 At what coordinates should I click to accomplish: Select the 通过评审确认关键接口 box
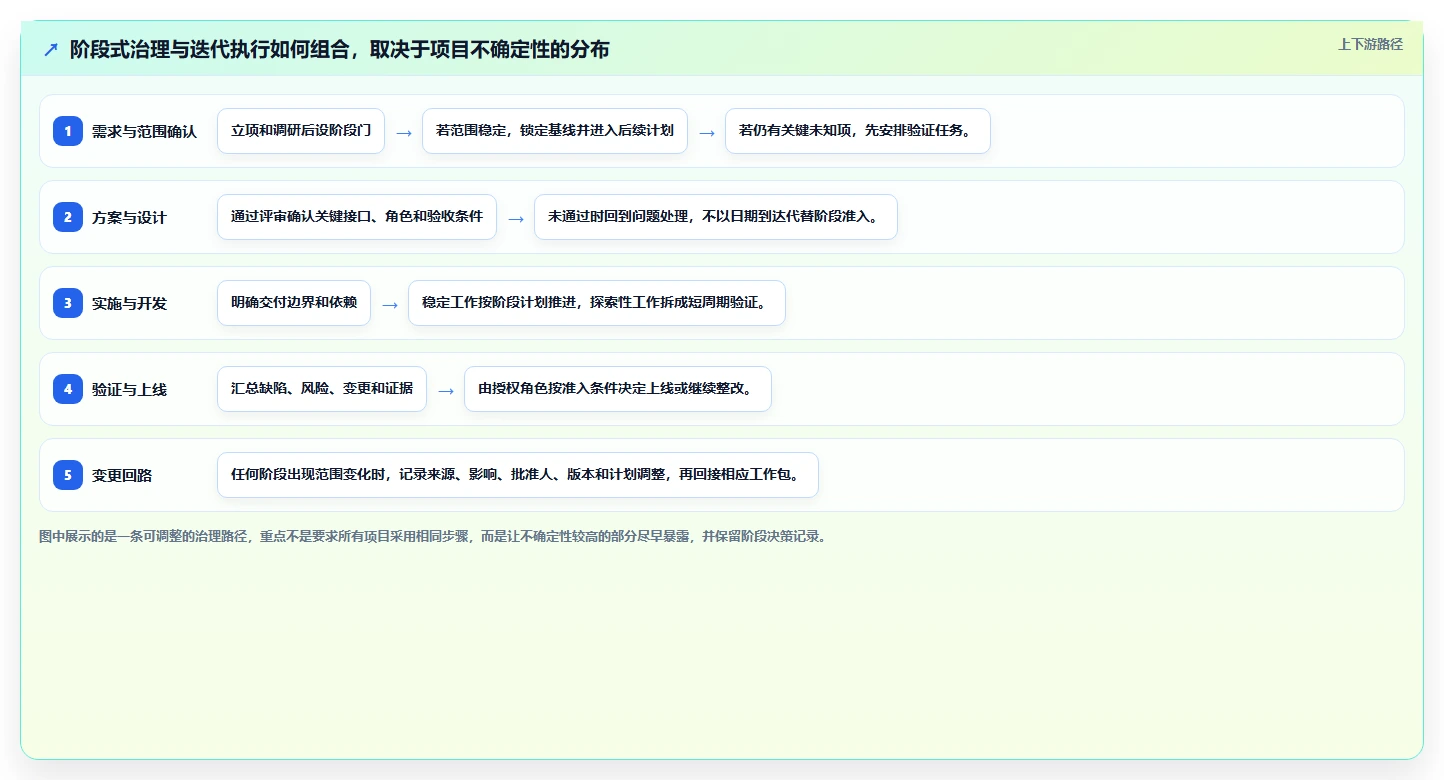(357, 217)
